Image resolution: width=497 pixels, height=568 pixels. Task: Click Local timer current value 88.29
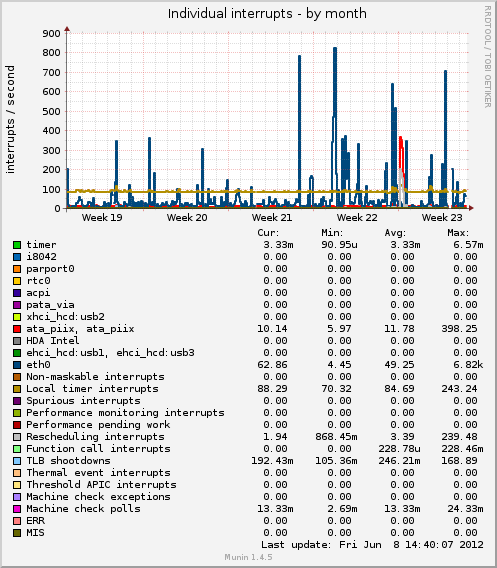click(272, 389)
